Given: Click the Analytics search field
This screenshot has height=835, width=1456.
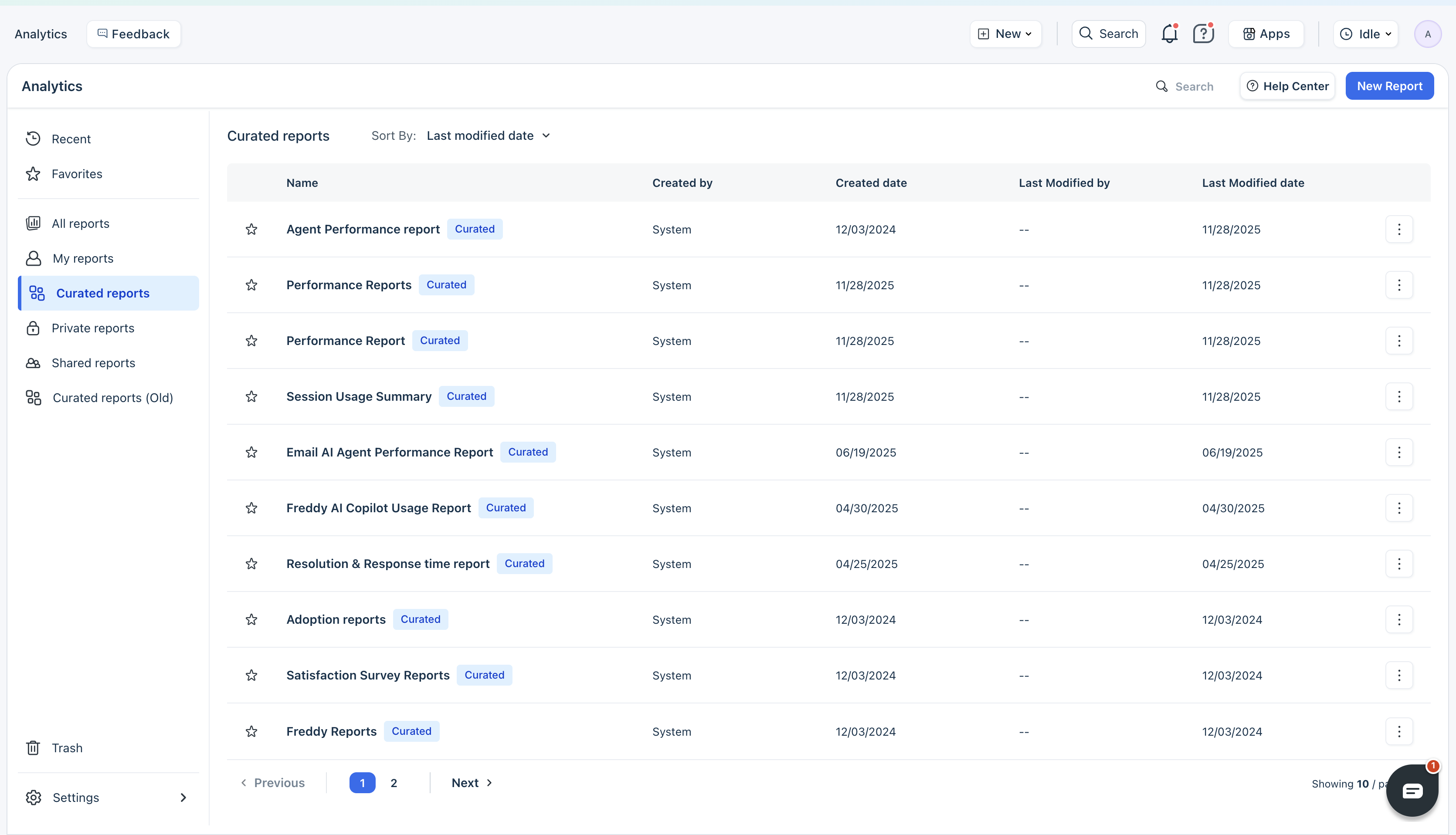Looking at the screenshot, I should (1194, 87).
